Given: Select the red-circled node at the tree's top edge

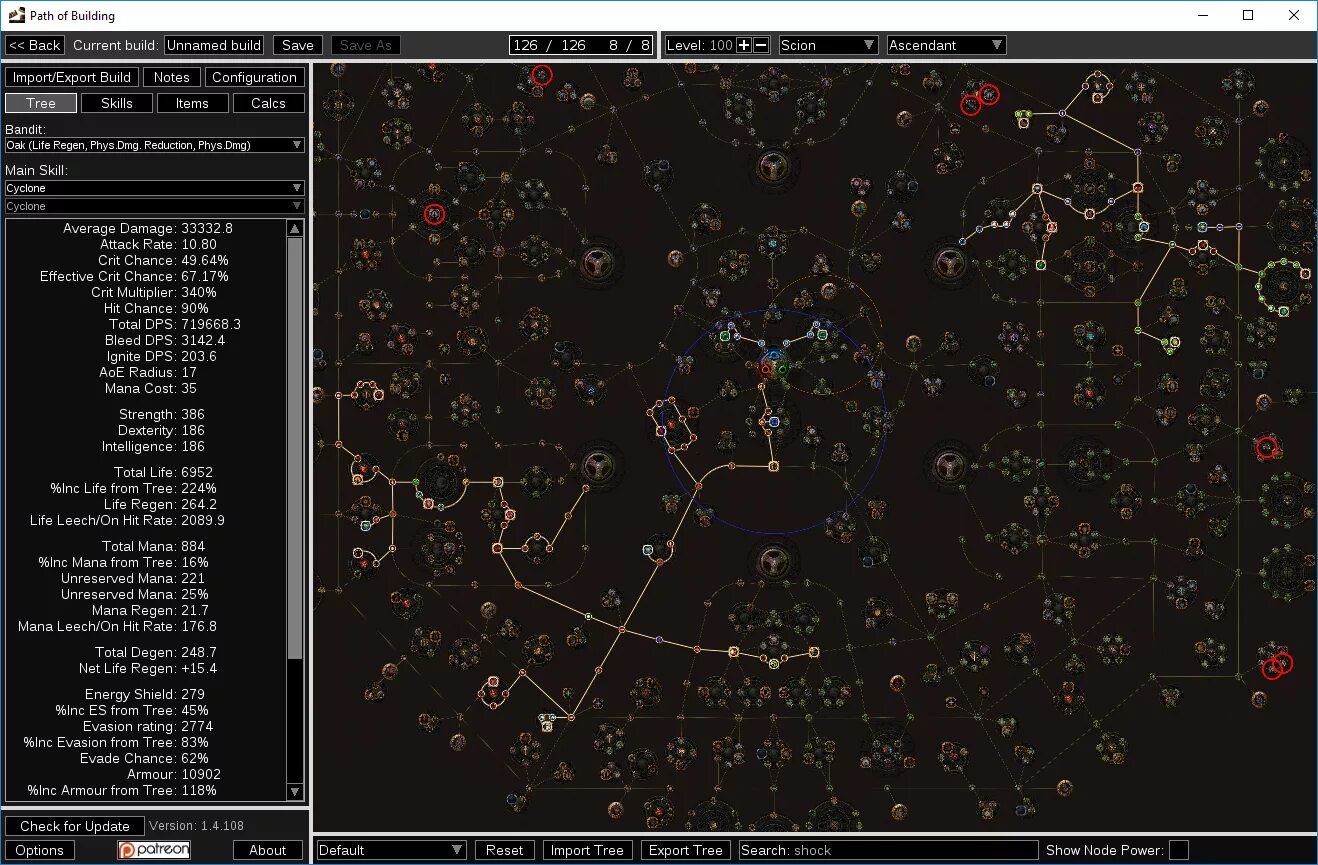Looking at the screenshot, I should coord(542,75).
